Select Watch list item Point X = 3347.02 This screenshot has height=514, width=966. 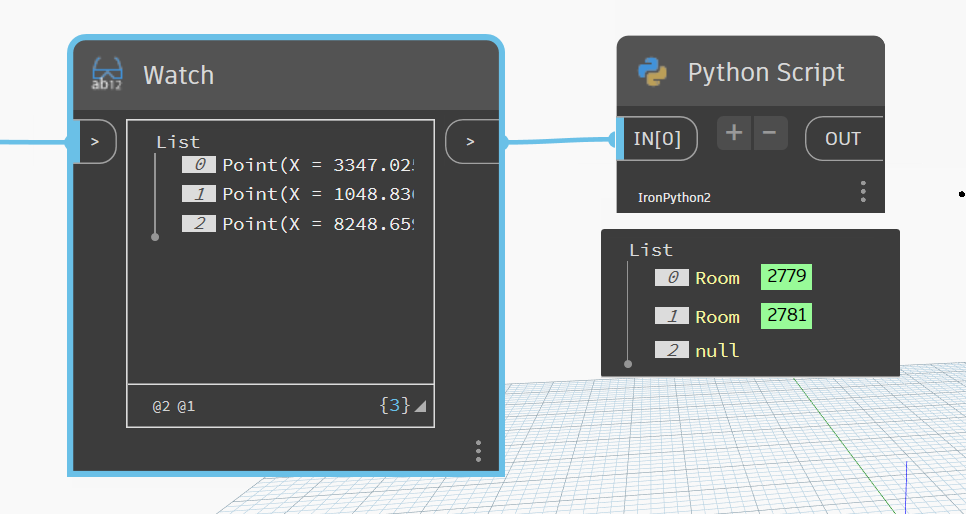tap(318, 165)
